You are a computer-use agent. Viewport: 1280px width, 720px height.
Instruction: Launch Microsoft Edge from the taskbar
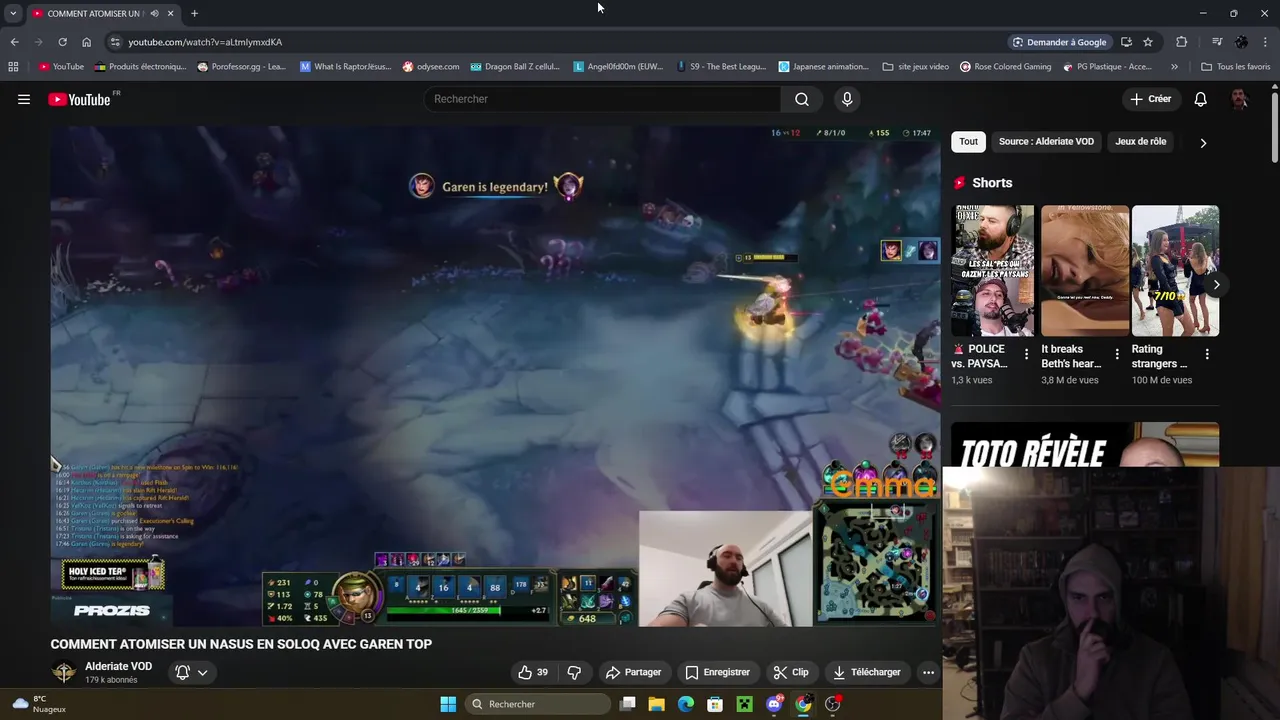pyautogui.click(x=686, y=704)
